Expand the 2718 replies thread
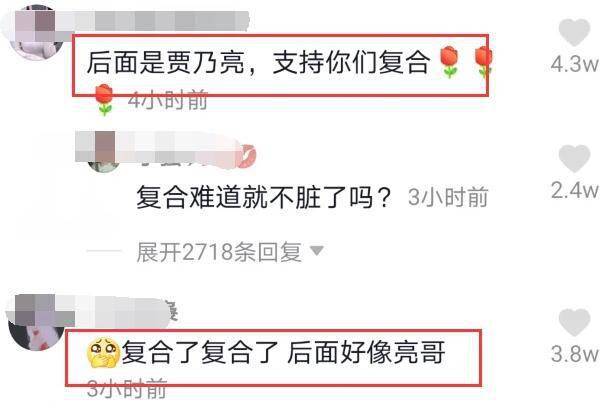 click(x=219, y=252)
